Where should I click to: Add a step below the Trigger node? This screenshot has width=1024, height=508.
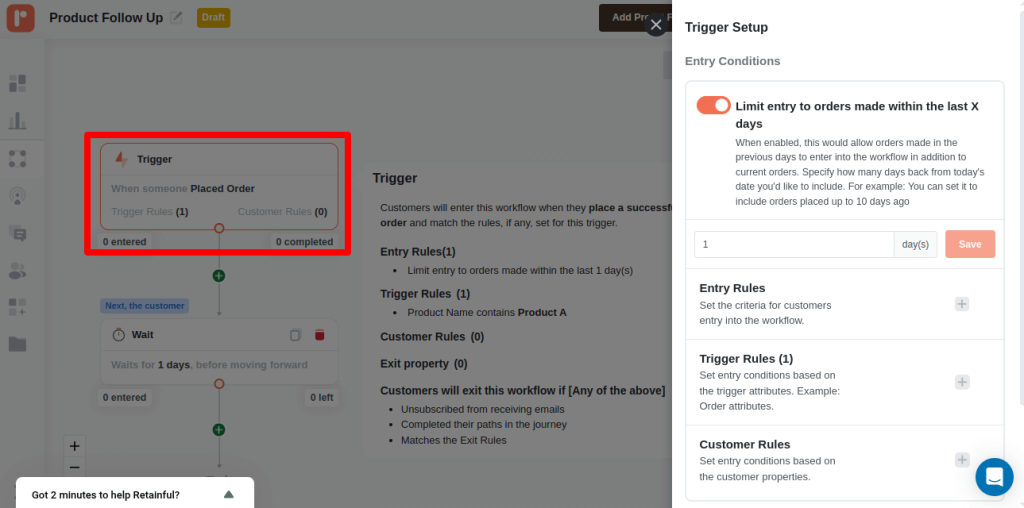point(219,275)
